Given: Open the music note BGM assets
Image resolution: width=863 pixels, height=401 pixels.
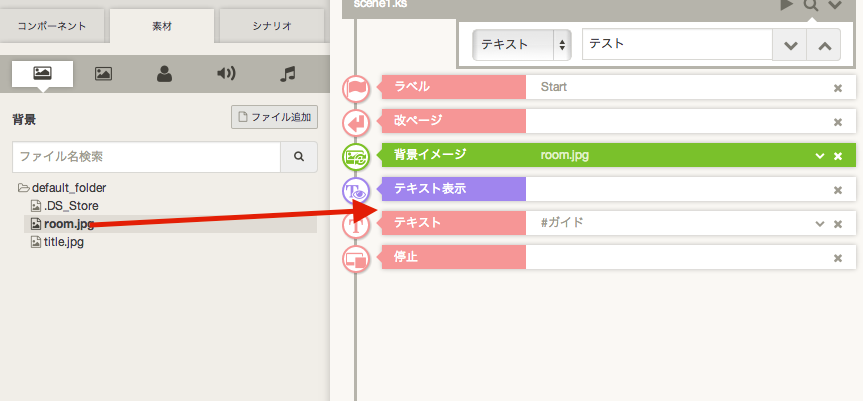Looking at the screenshot, I should click(x=288, y=73).
